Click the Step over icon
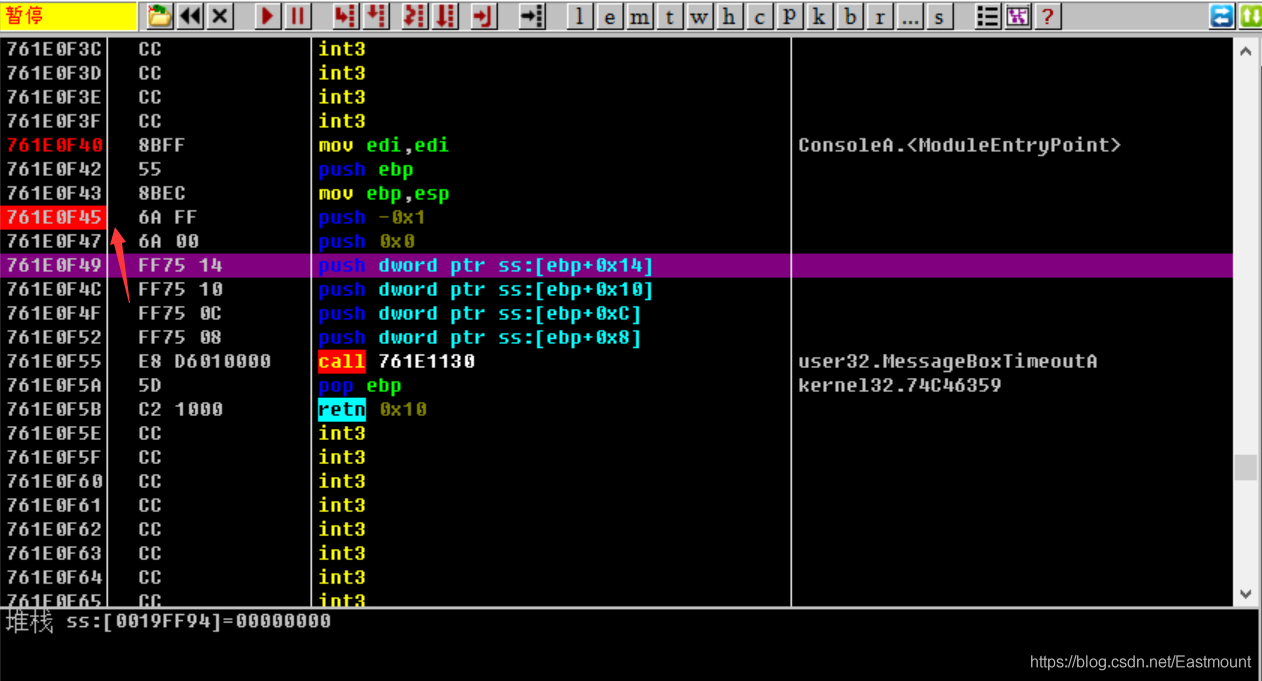Image resolution: width=1262 pixels, height=681 pixels. tap(376, 16)
